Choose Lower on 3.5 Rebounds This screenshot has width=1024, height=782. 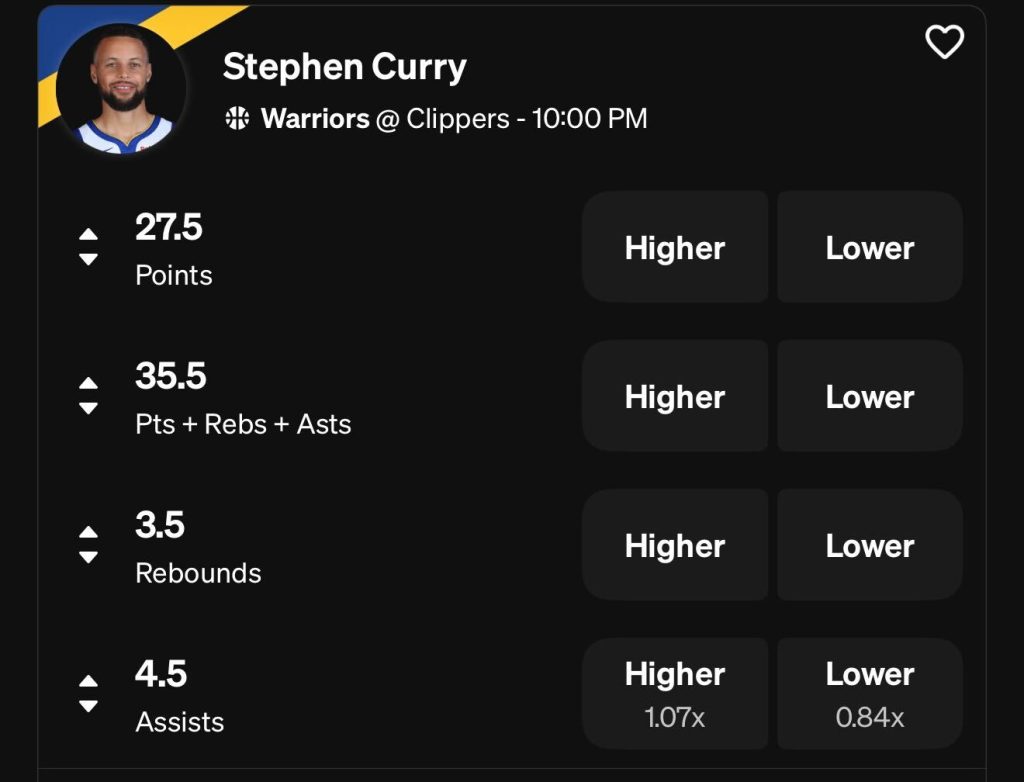pos(869,545)
